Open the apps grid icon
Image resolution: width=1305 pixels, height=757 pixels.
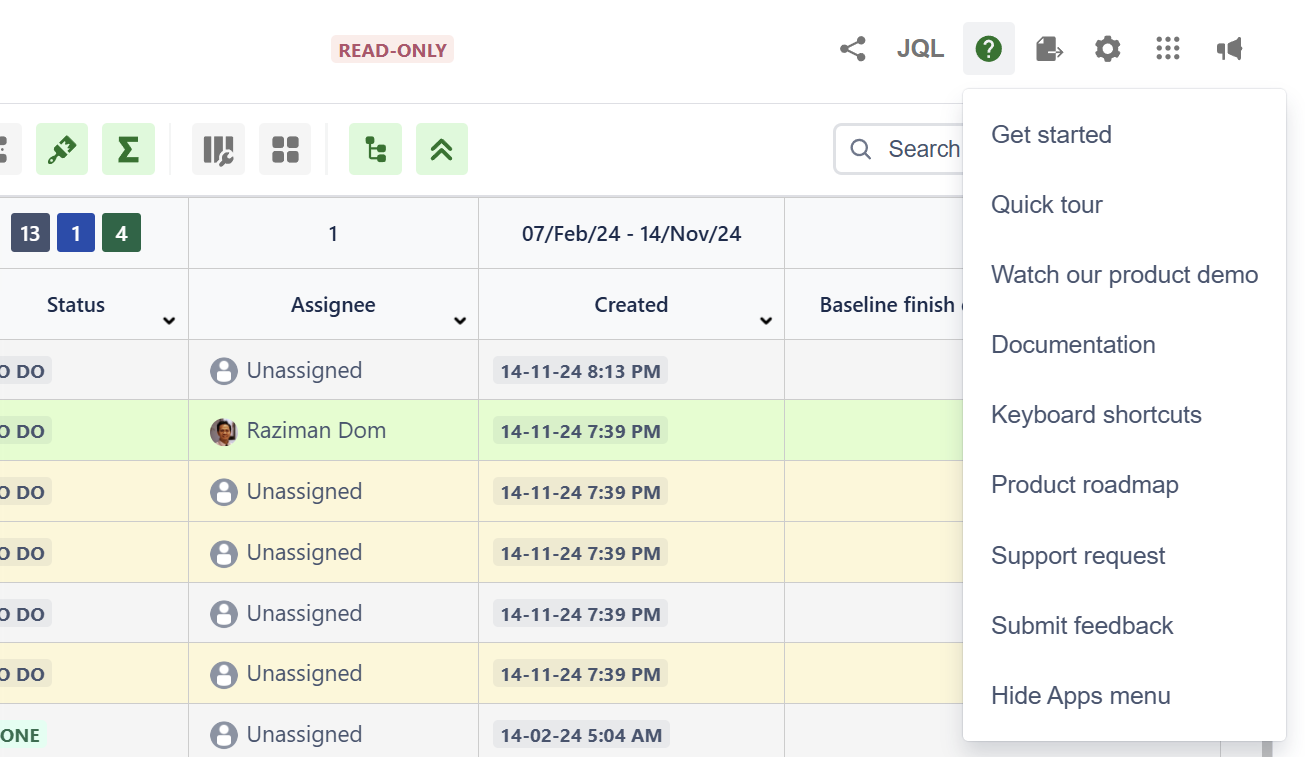coord(1167,49)
